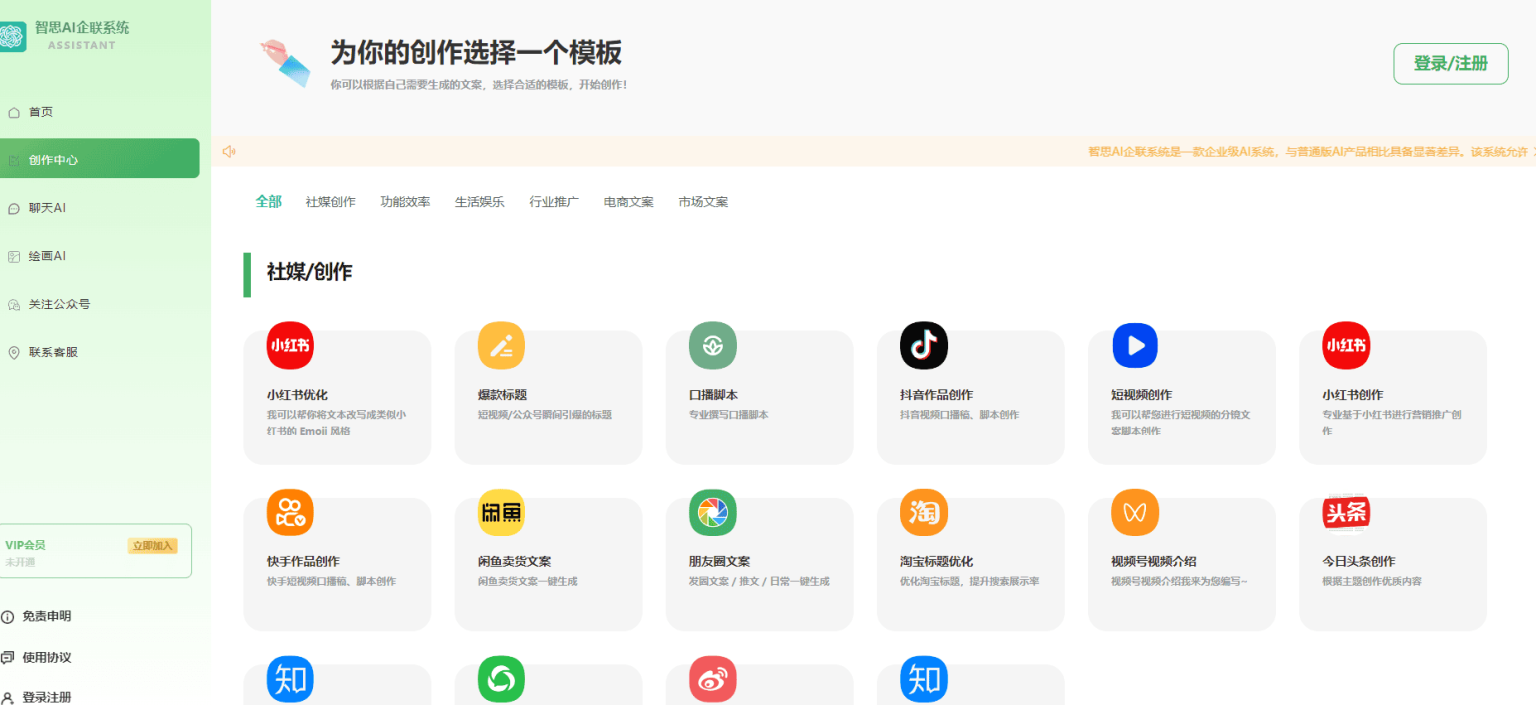The height and width of the screenshot is (705, 1536).
Task: Click the announcement speaker icon
Action: point(229,152)
